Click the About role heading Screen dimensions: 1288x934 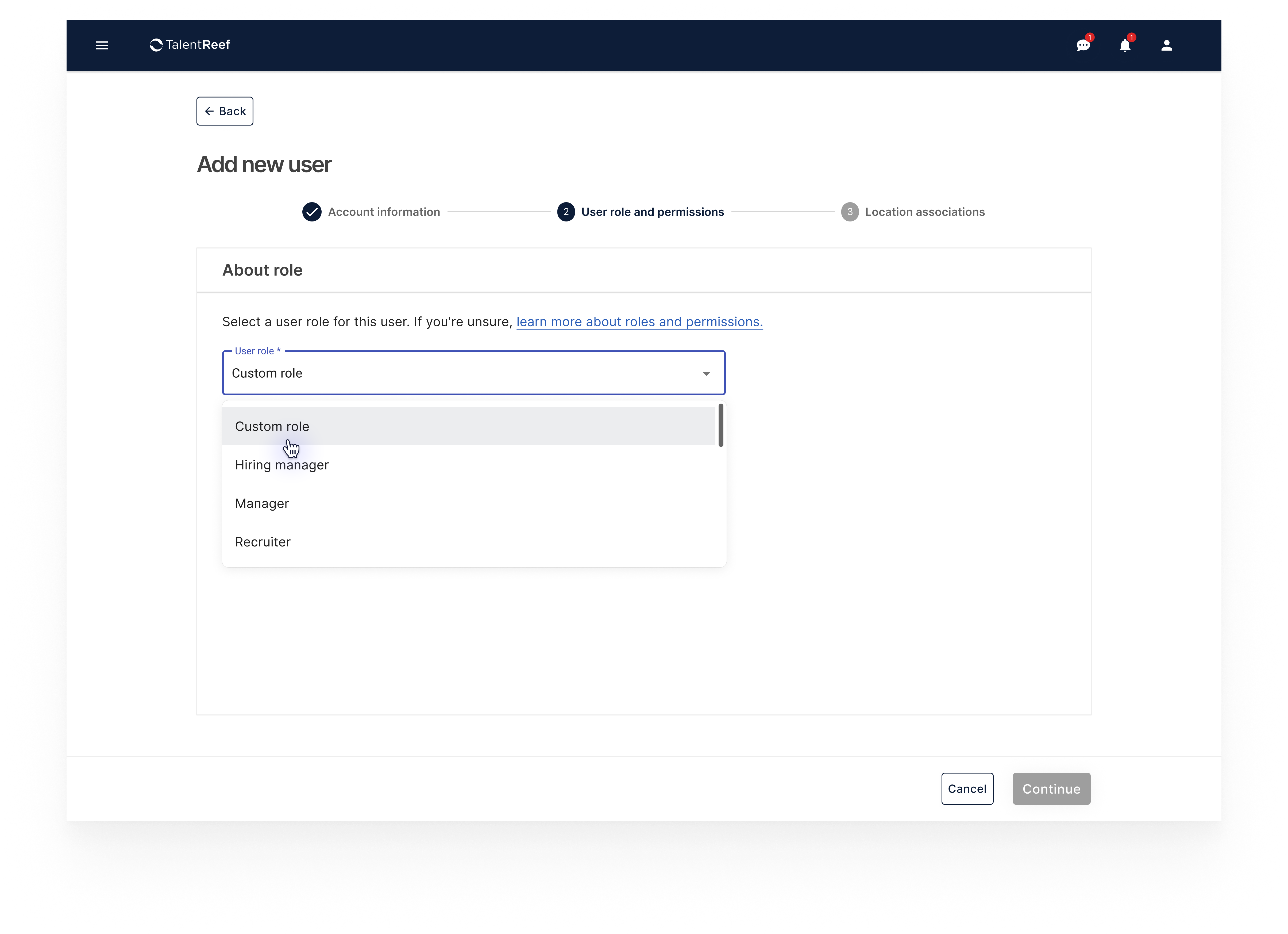pyautogui.click(x=262, y=270)
